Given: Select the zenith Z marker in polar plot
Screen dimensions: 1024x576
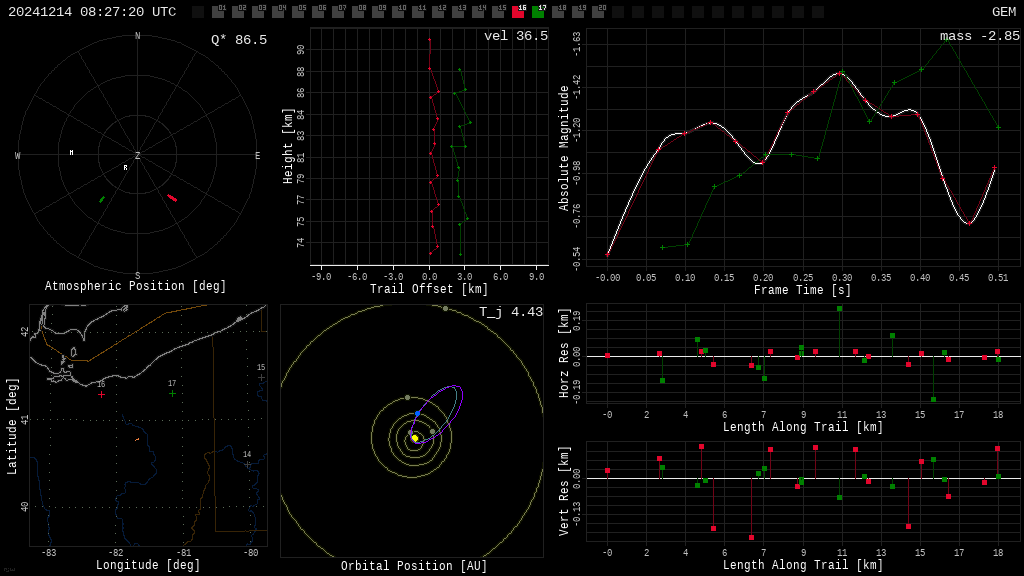Looking at the screenshot, I should click(x=138, y=156).
